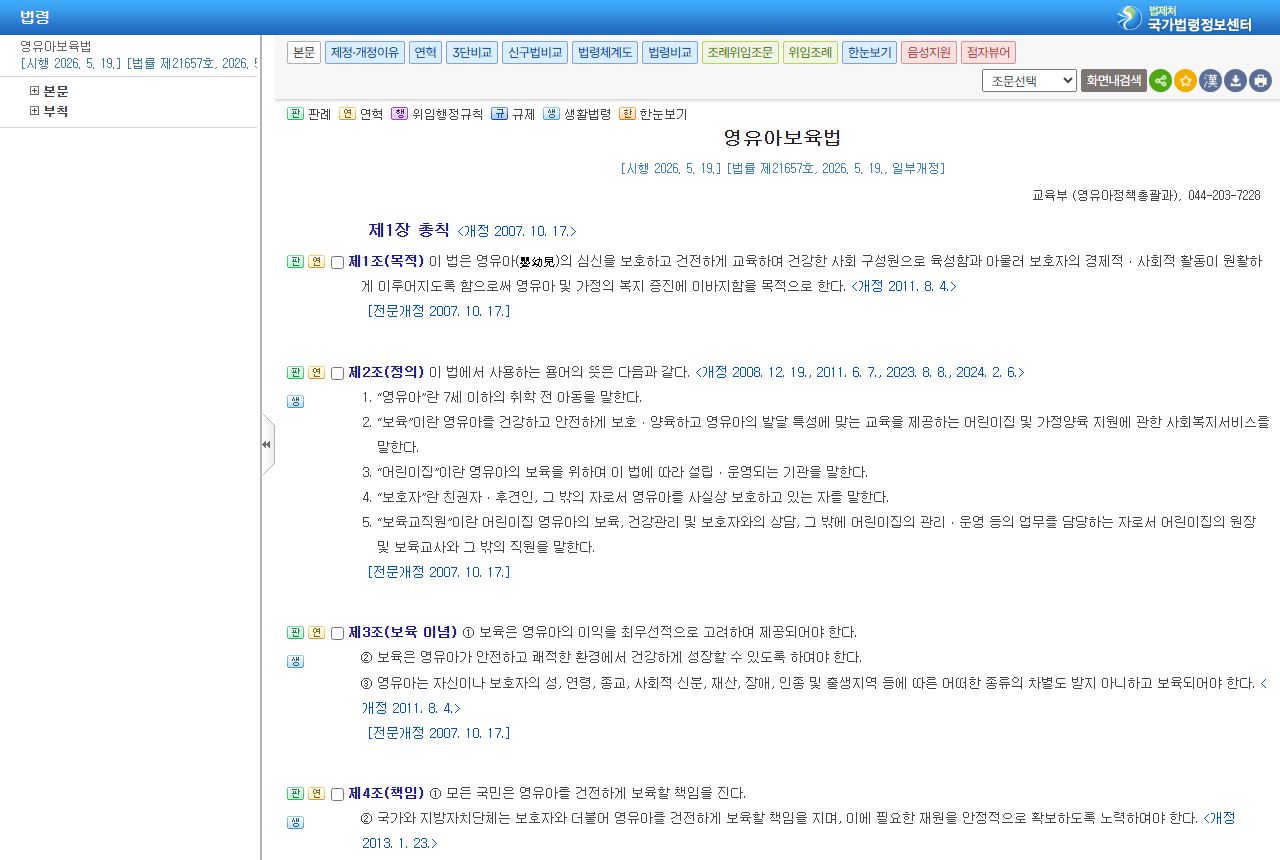The width and height of the screenshot is (1280, 860).
Task: Print the page using the printer icon
Action: tap(1260, 81)
